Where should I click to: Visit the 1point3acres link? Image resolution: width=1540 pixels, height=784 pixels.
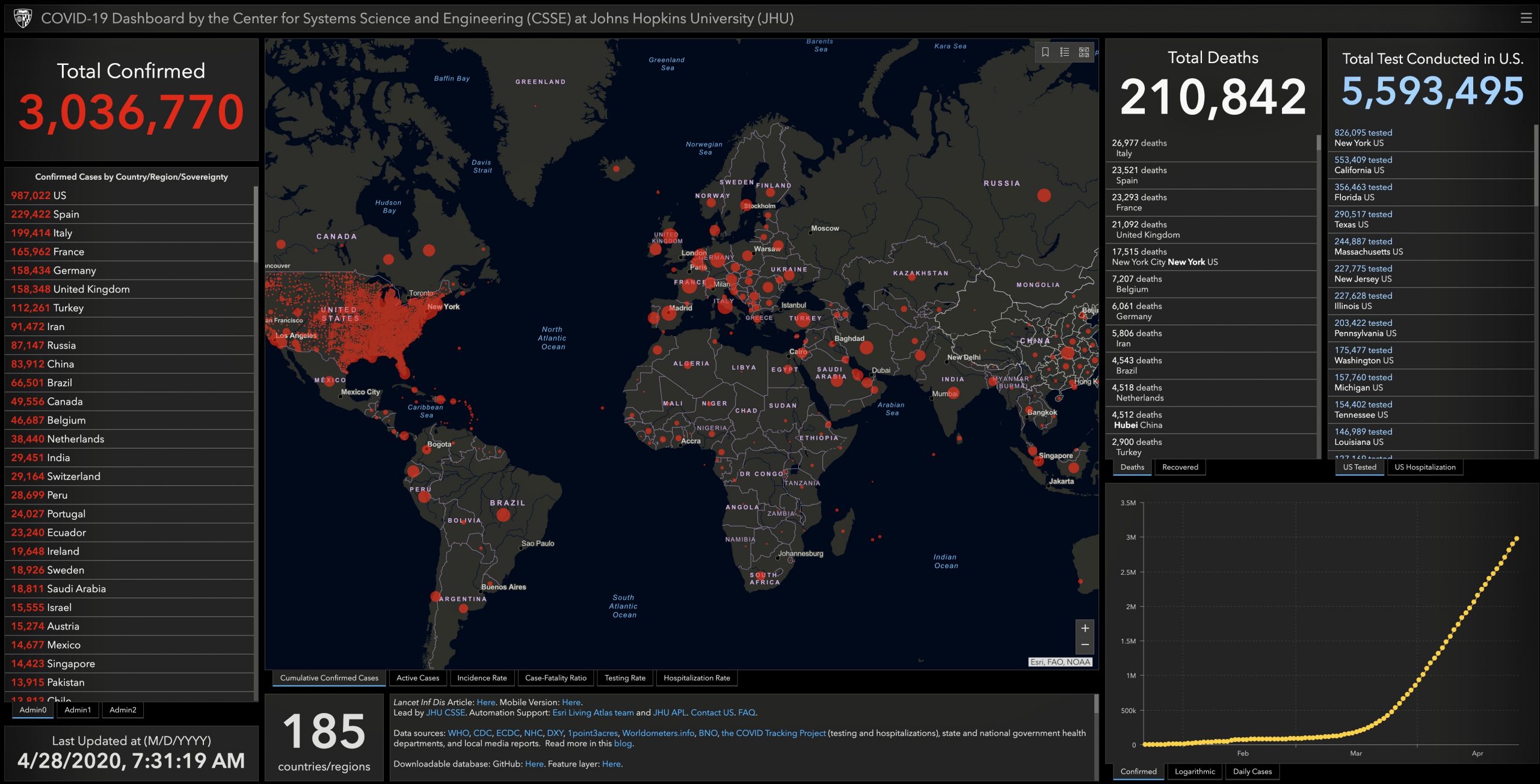[593, 733]
